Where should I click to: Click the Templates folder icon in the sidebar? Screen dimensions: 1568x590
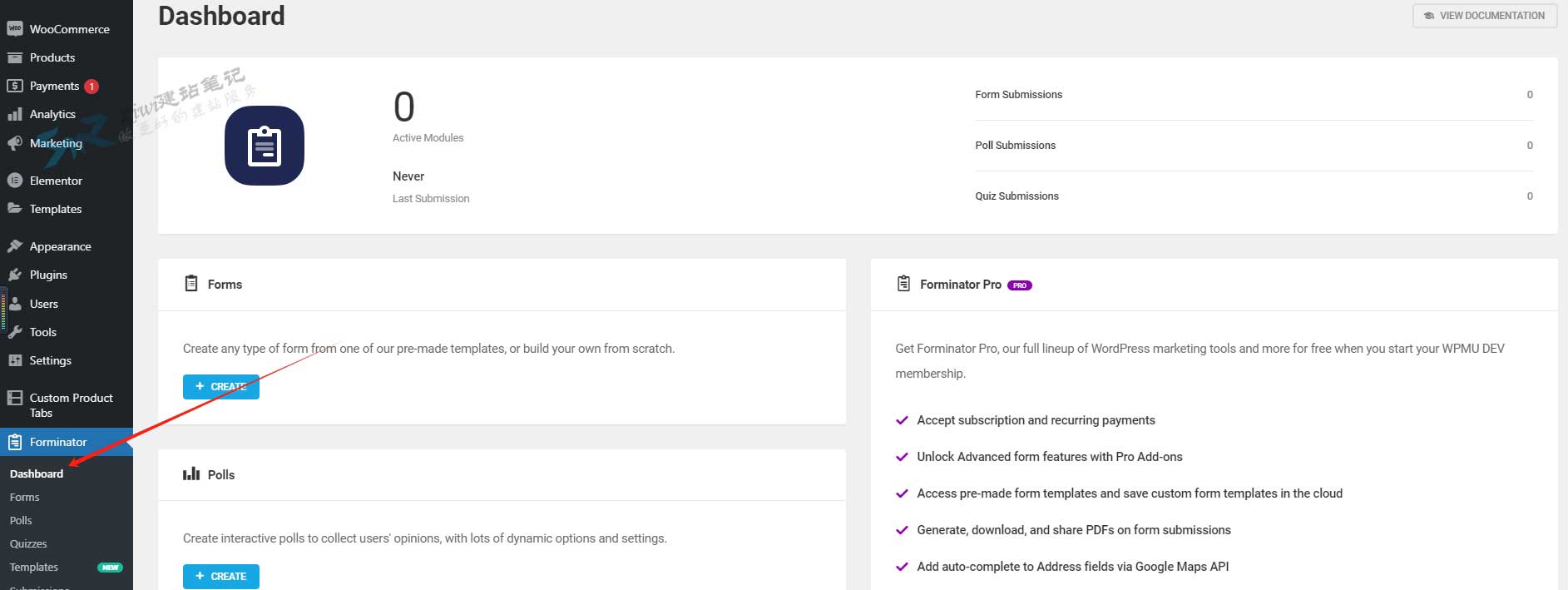pyautogui.click(x=15, y=209)
